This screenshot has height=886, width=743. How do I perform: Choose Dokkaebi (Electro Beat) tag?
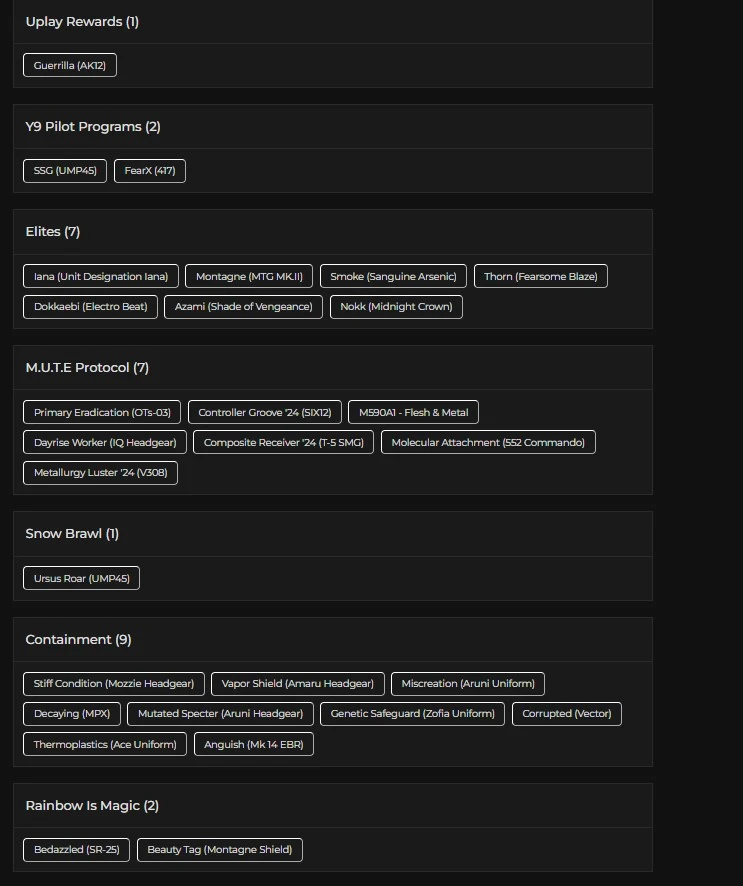click(90, 306)
